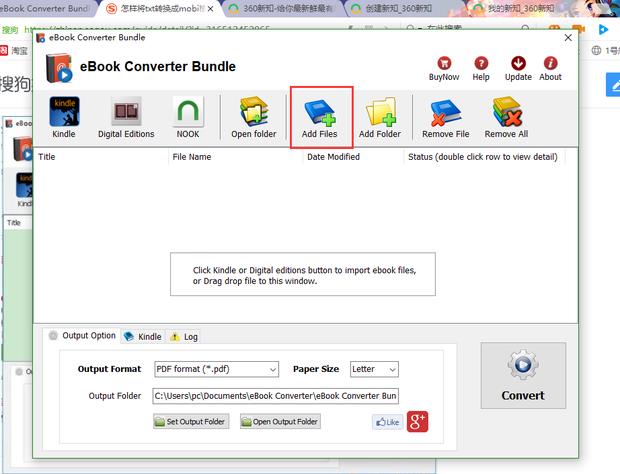Sort by the Title column header
620x474 pixels.
click(102, 157)
